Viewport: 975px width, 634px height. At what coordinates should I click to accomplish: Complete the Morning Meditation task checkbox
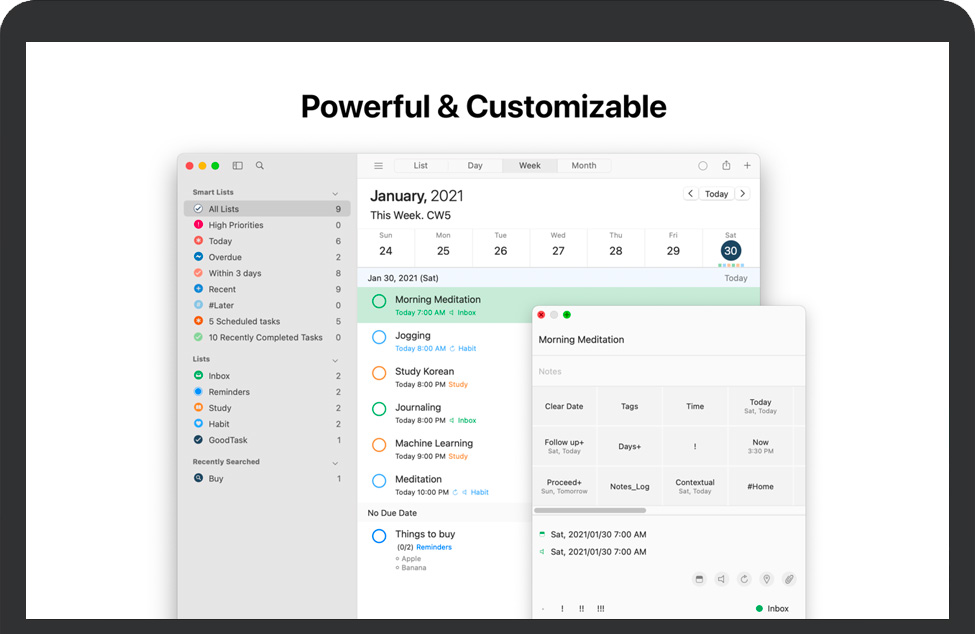click(379, 301)
